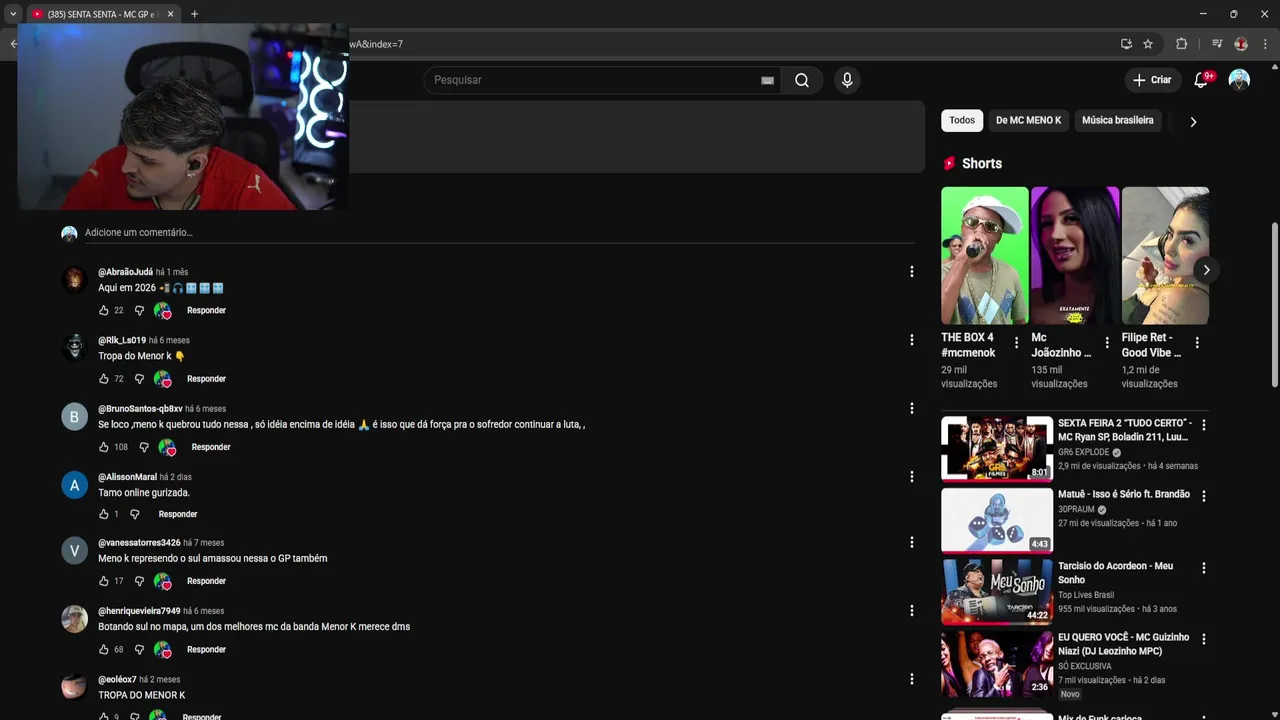Open Mc Joãozinho short thumbnail
1280x720 pixels.
pyautogui.click(x=1075, y=255)
